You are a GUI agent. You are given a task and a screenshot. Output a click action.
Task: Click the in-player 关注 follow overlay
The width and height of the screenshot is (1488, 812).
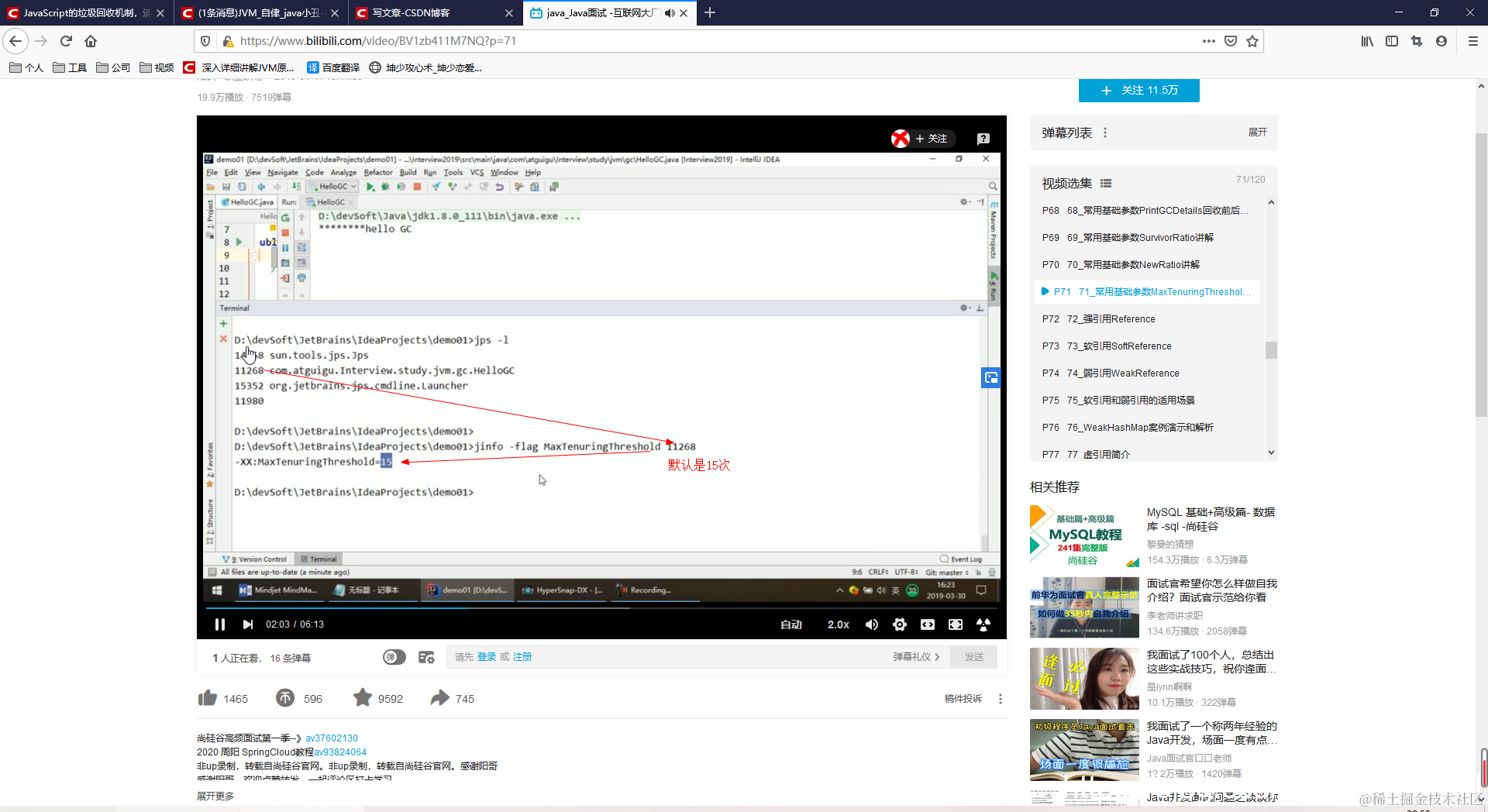932,139
